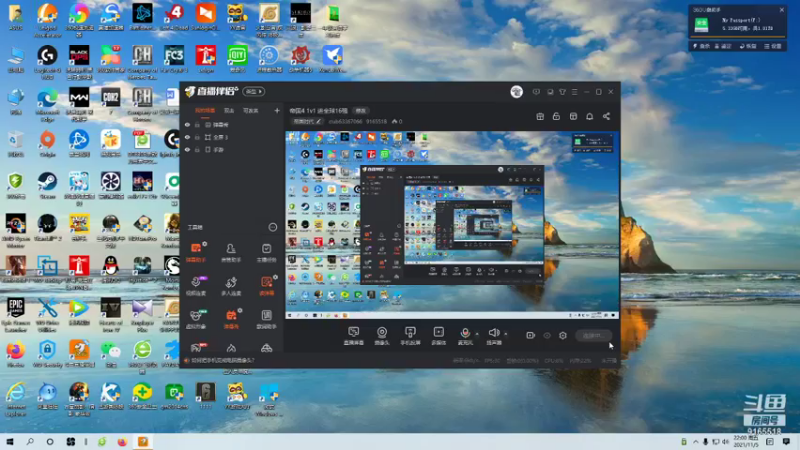This screenshot has width=800, height=450.
Task: Toggle lock on second scene layer
Action: tap(197, 137)
